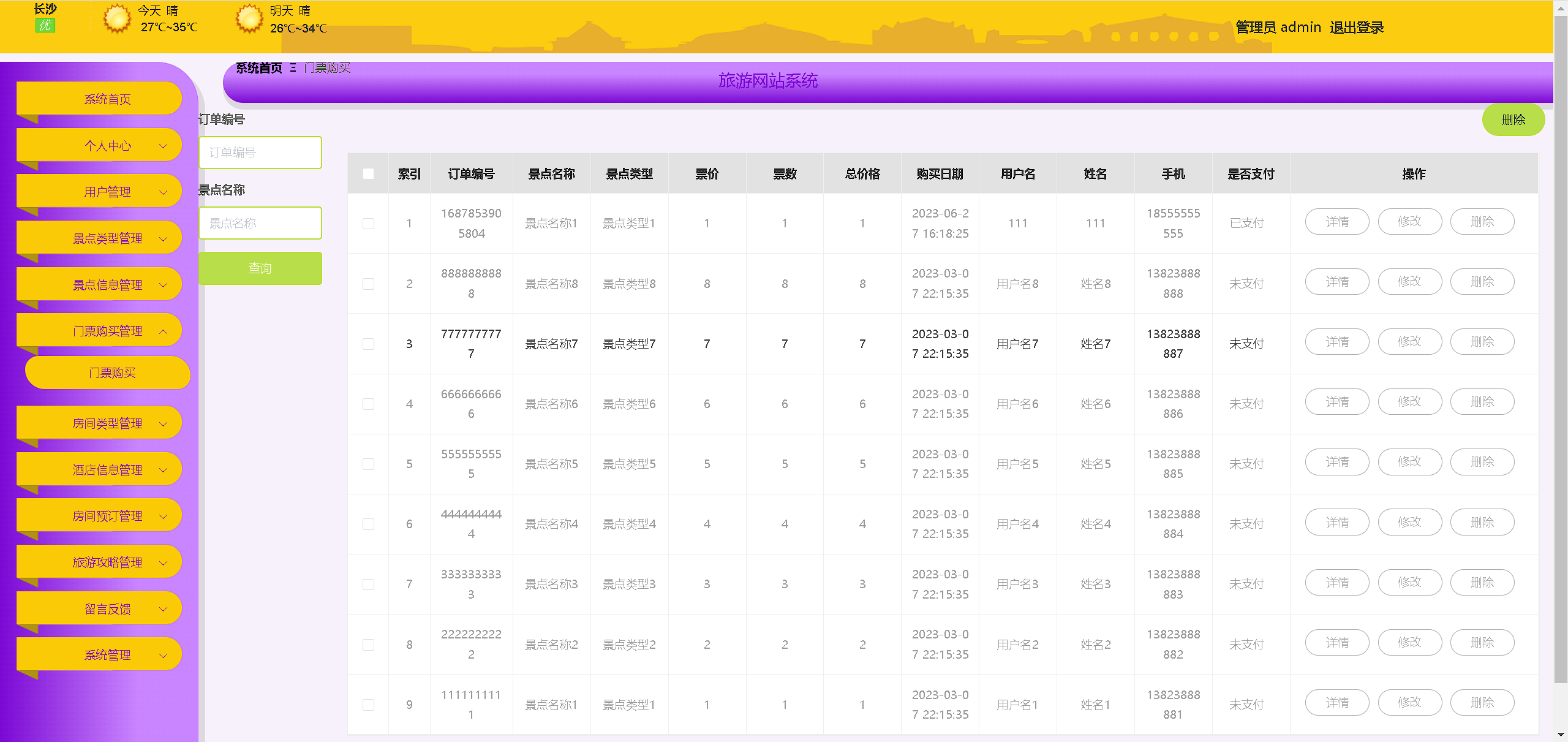Check the row for order 1687853905804
1568x742 pixels.
tap(368, 224)
